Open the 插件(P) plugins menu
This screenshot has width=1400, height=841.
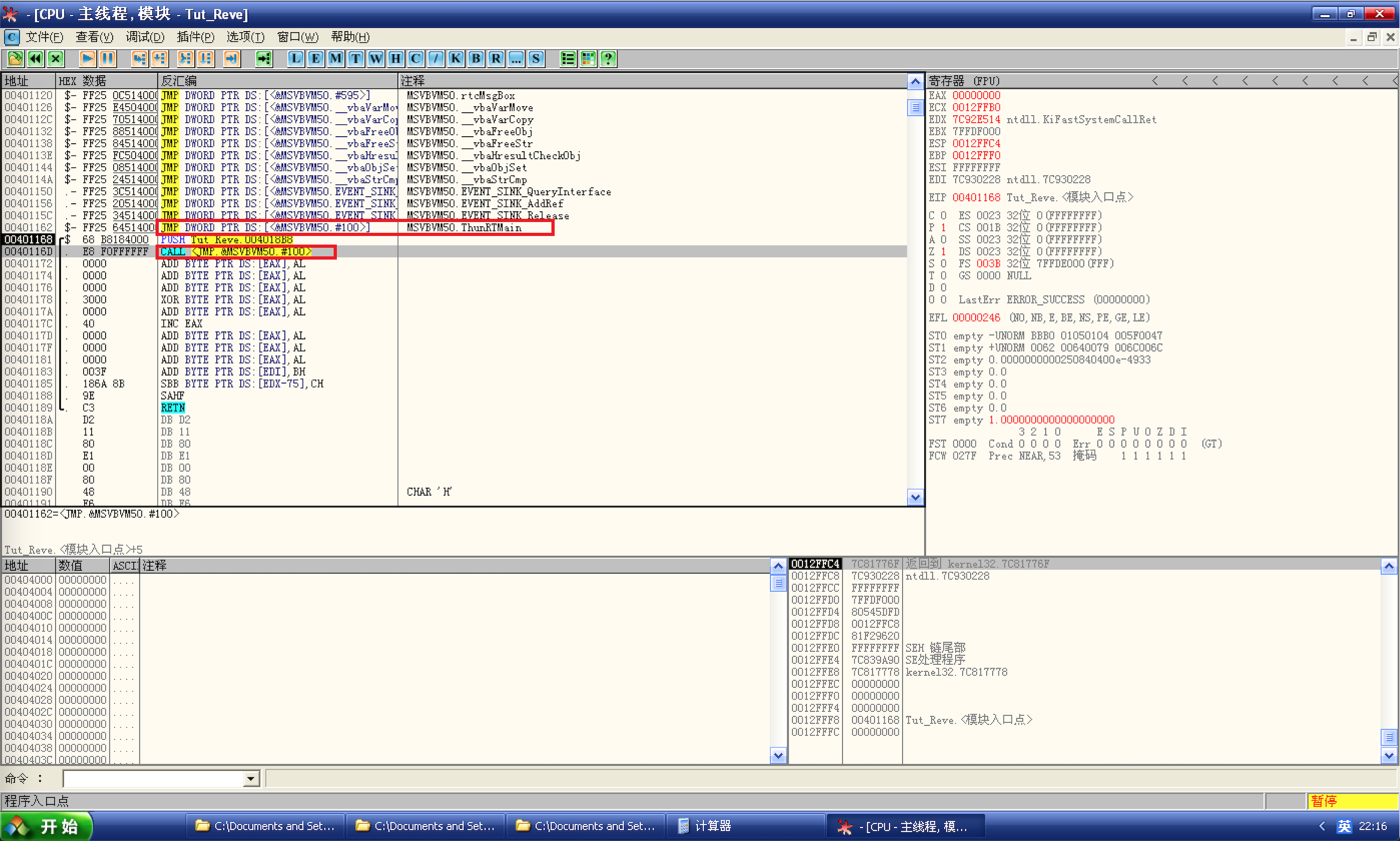click(x=195, y=37)
